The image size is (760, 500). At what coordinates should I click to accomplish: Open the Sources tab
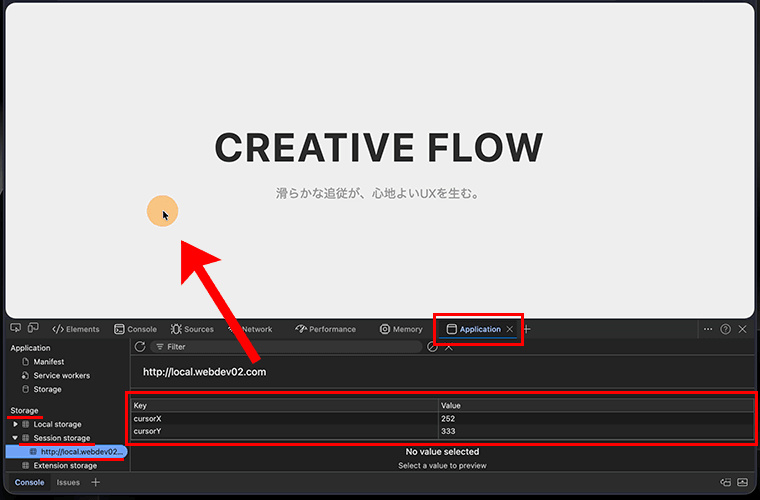coord(192,329)
